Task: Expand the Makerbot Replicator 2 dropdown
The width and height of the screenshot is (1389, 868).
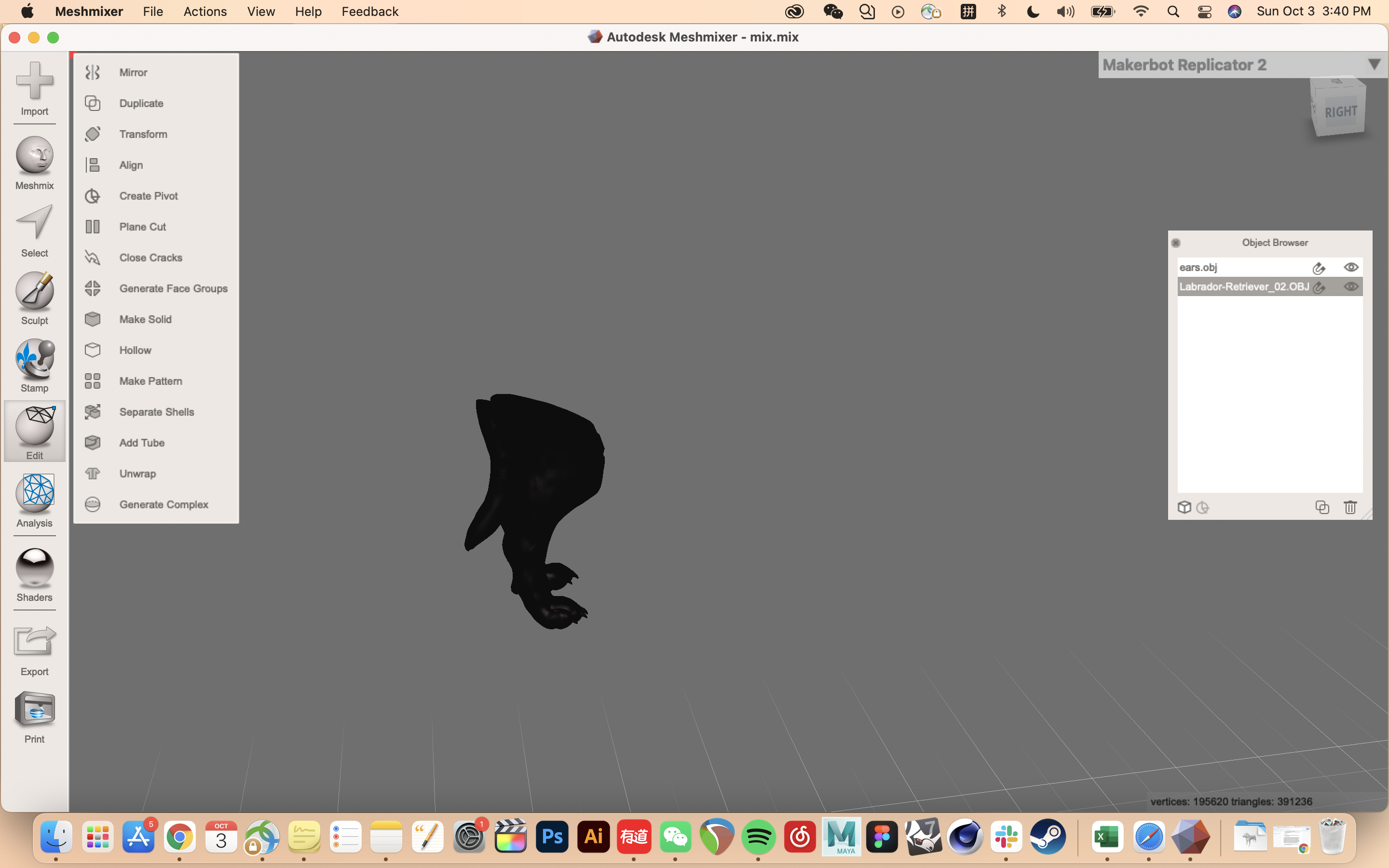Action: click(x=1375, y=64)
